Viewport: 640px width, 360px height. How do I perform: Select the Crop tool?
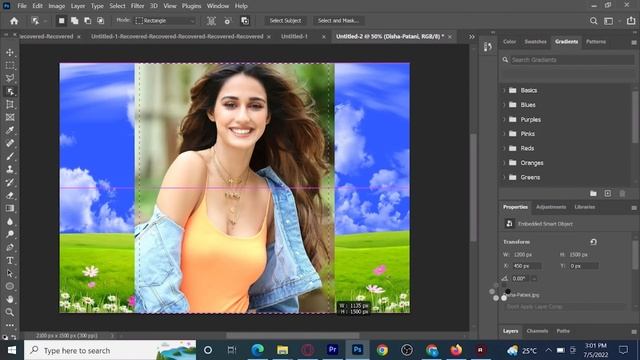(x=10, y=104)
